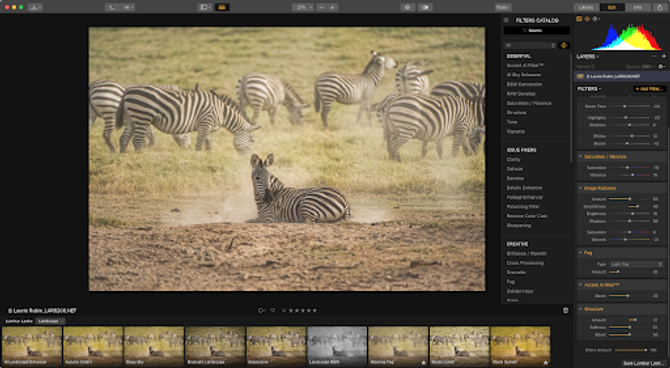Mark photo favorite with heart icon
670x368 pixels.
pos(272,310)
